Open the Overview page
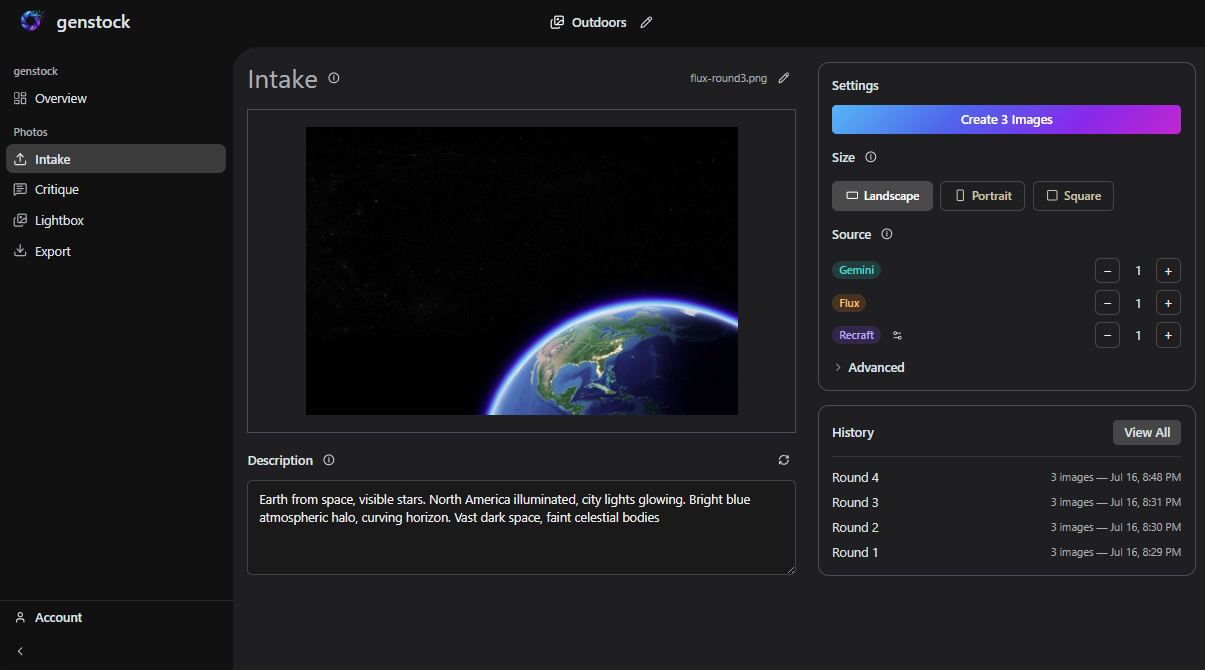Image resolution: width=1205 pixels, height=670 pixels. click(116, 98)
